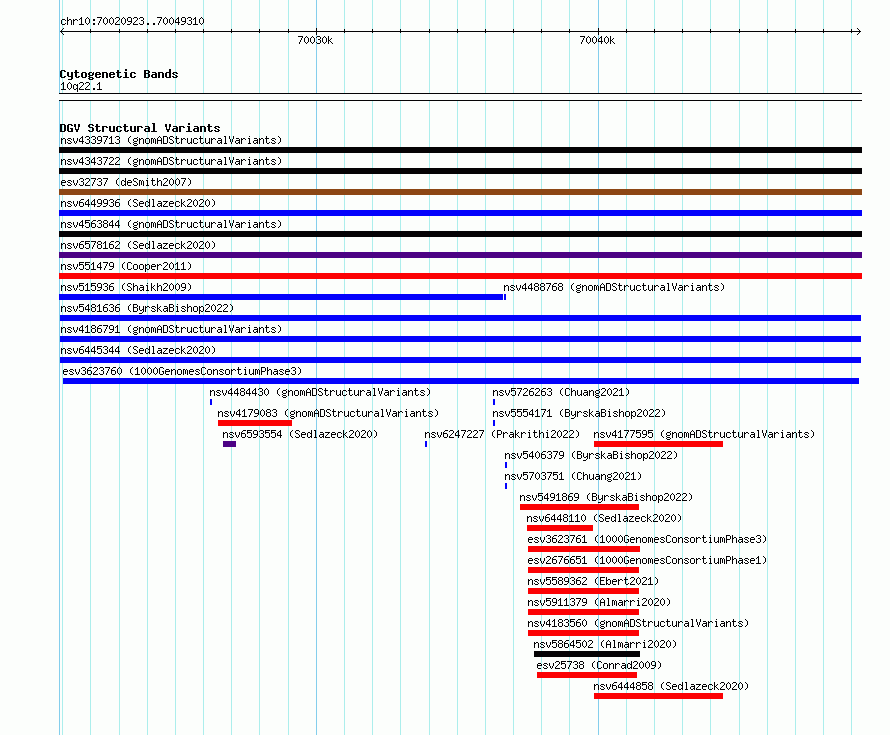Click nsv4484430 gnomAD variant label
The image size is (890, 735).
[x=320, y=392]
